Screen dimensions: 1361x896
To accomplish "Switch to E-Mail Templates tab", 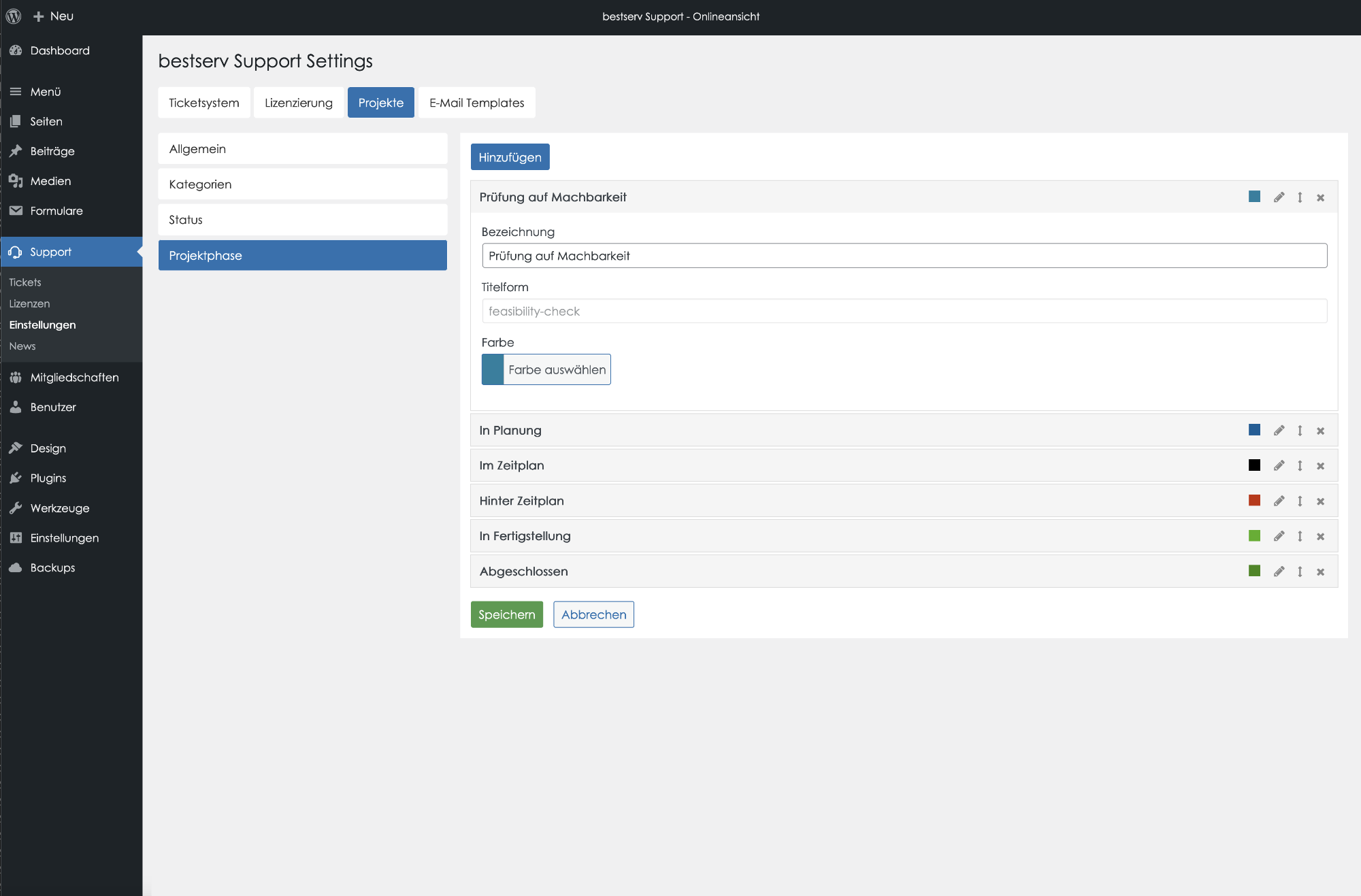I will point(477,103).
